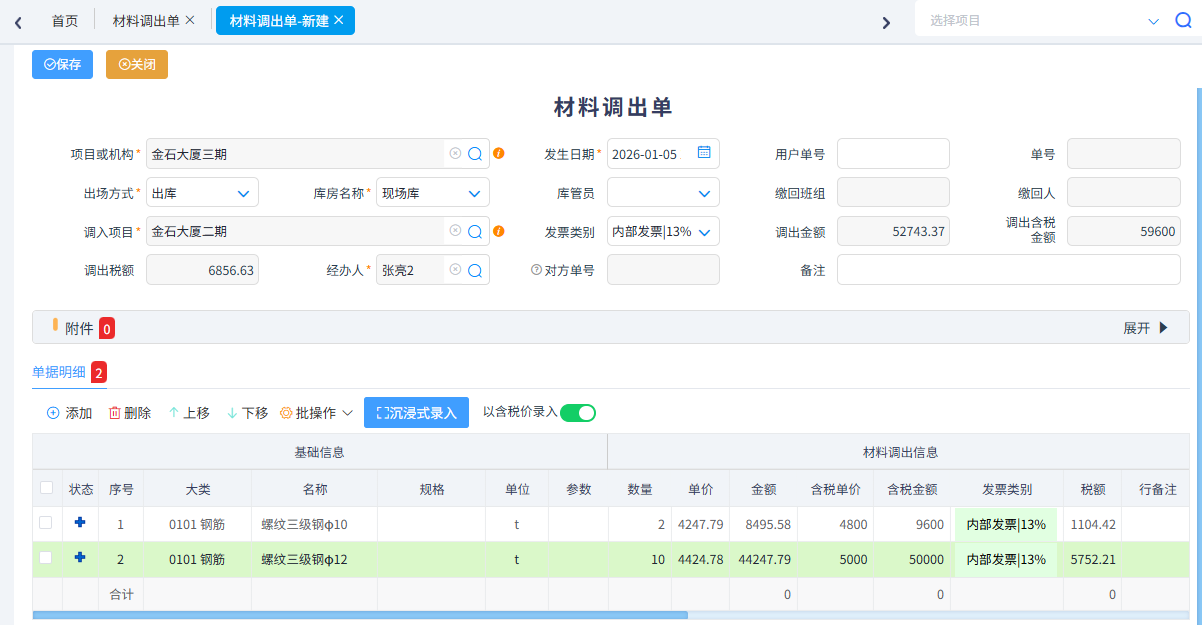This screenshot has width=1202, height=625.
Task: Click the orange info icon next to 调入项目
Action: (x=499, y=231)
